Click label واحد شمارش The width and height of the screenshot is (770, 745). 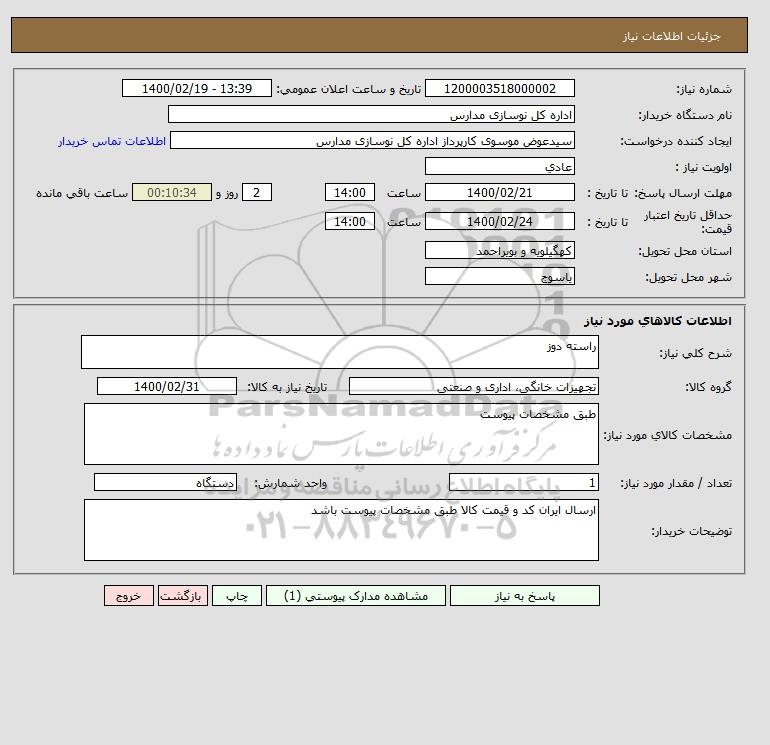click(x=290, y=484)
